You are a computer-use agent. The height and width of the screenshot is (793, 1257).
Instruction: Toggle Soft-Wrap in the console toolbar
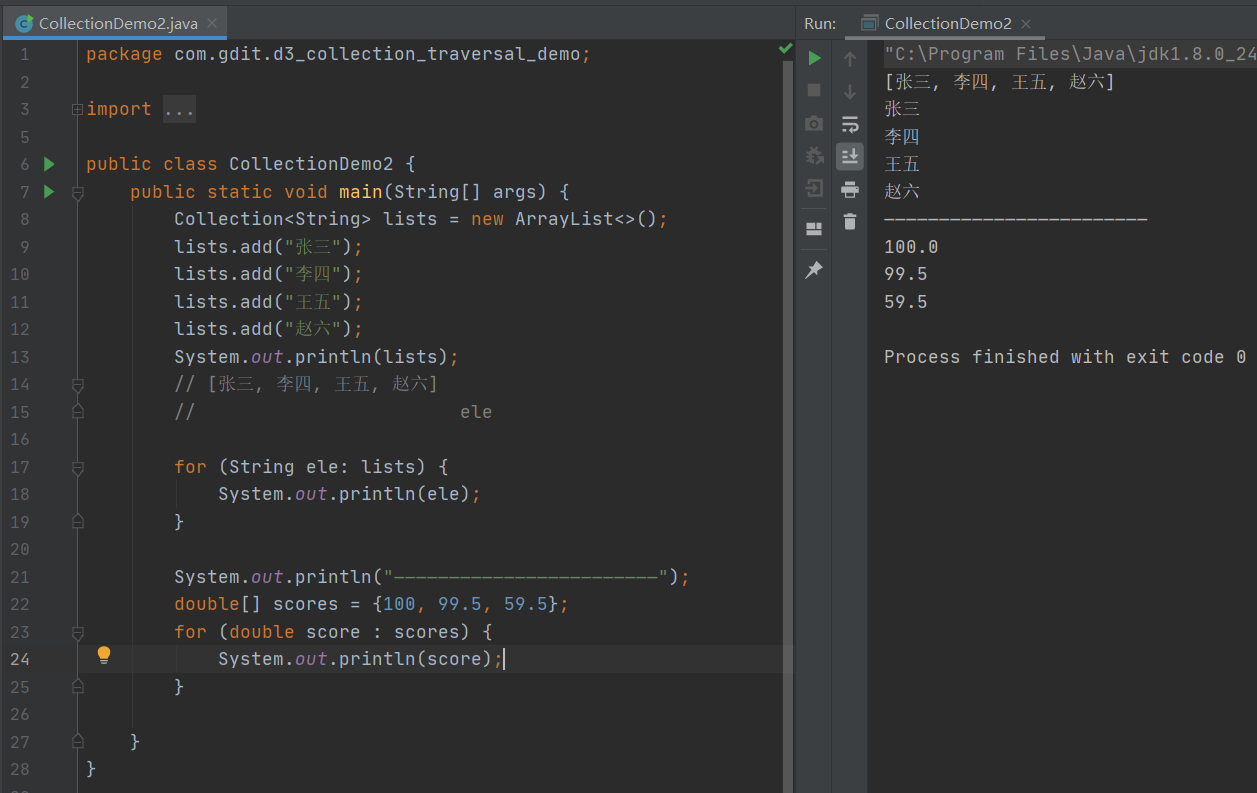(x=850, y=124)
